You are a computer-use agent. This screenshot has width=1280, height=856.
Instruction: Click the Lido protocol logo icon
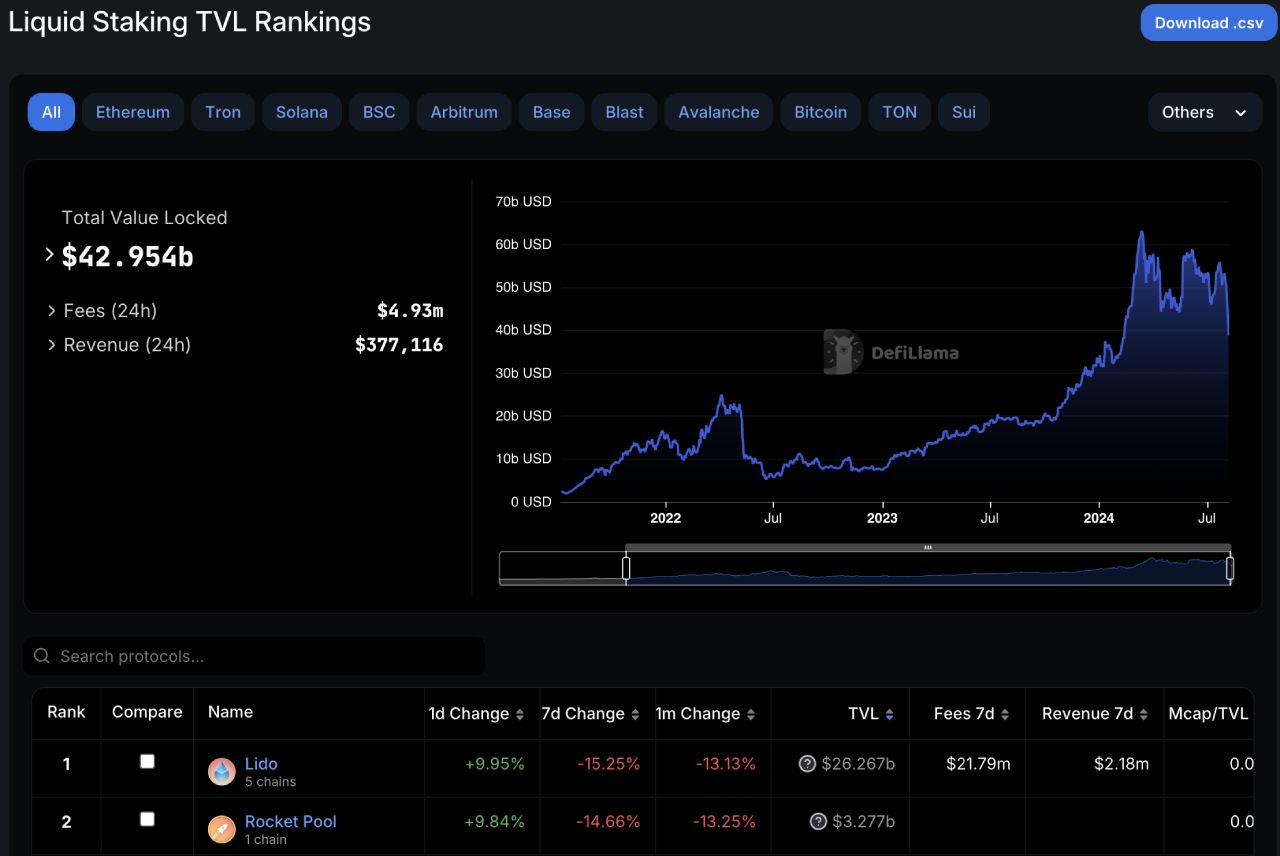coord(221,771)
